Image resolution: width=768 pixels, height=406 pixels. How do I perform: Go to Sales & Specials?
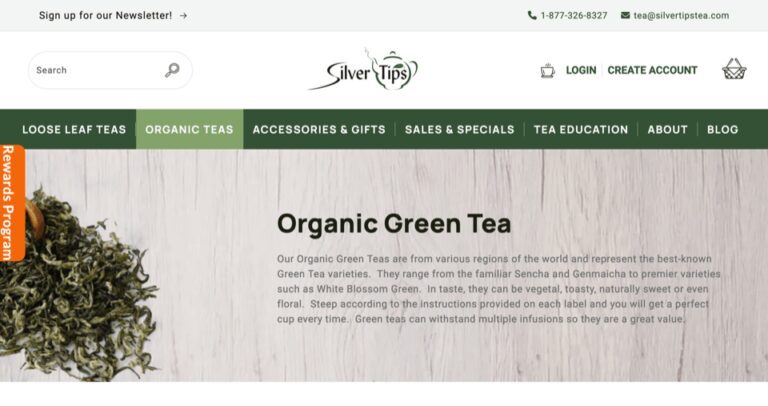(x=459, y=129)
